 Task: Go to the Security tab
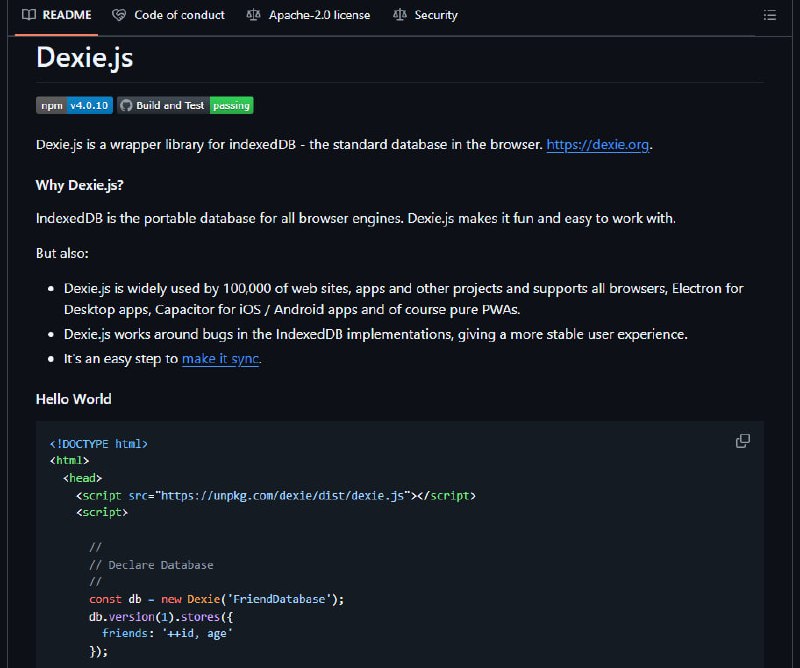tap(425, 15)
